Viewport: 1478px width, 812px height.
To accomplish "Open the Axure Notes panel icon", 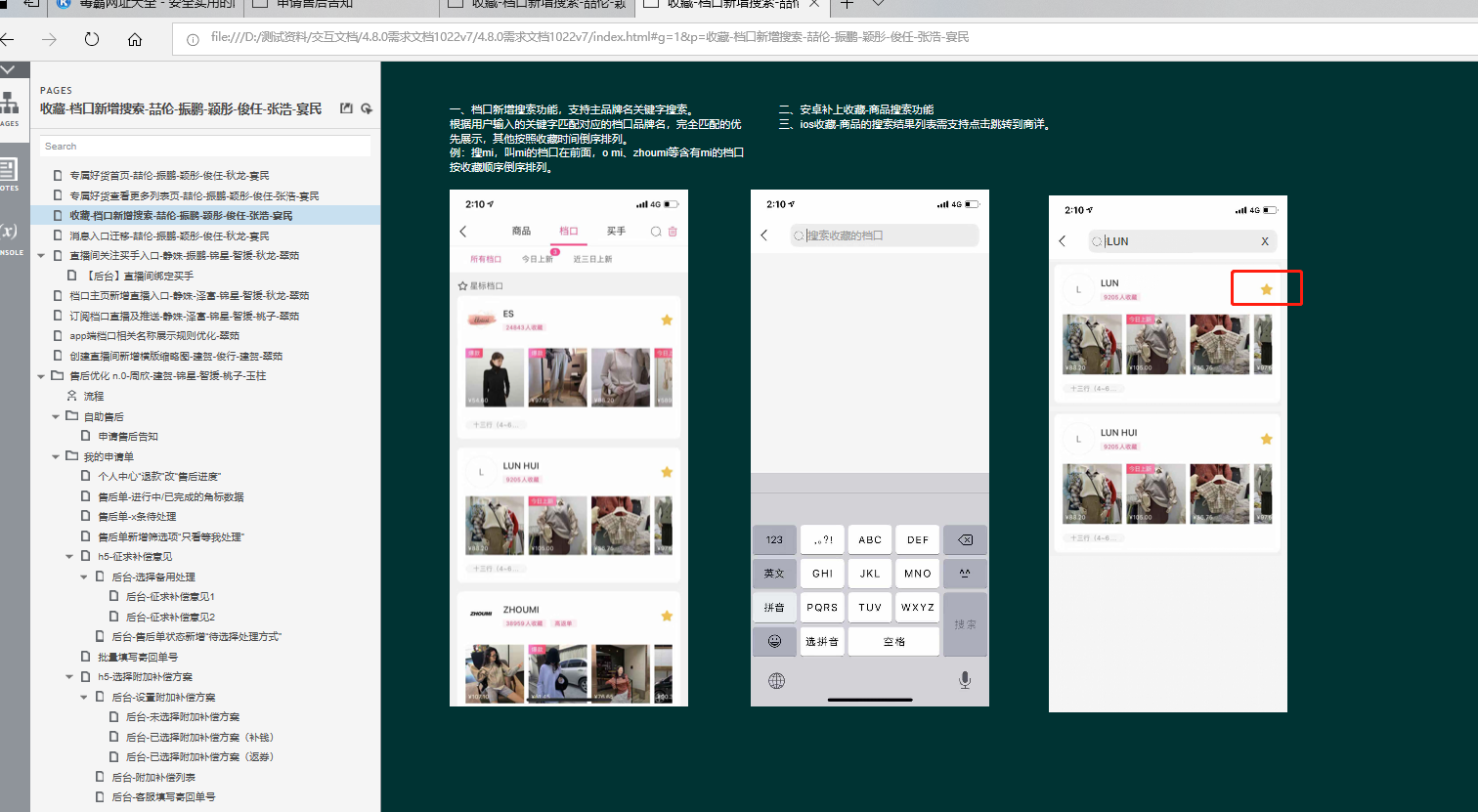I will (9, 172).
